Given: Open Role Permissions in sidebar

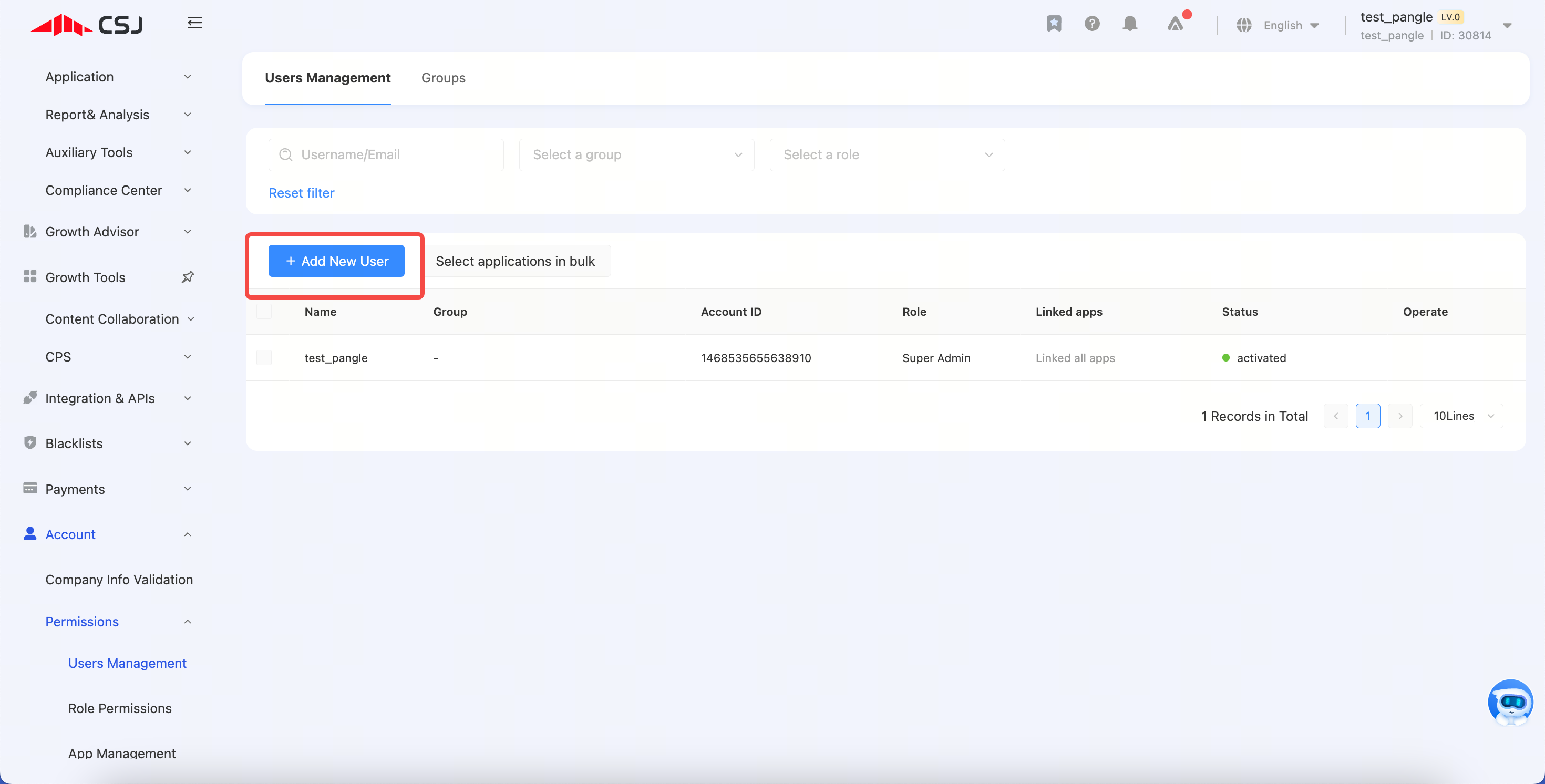Looking at the screenshot, I should [120, 708].
